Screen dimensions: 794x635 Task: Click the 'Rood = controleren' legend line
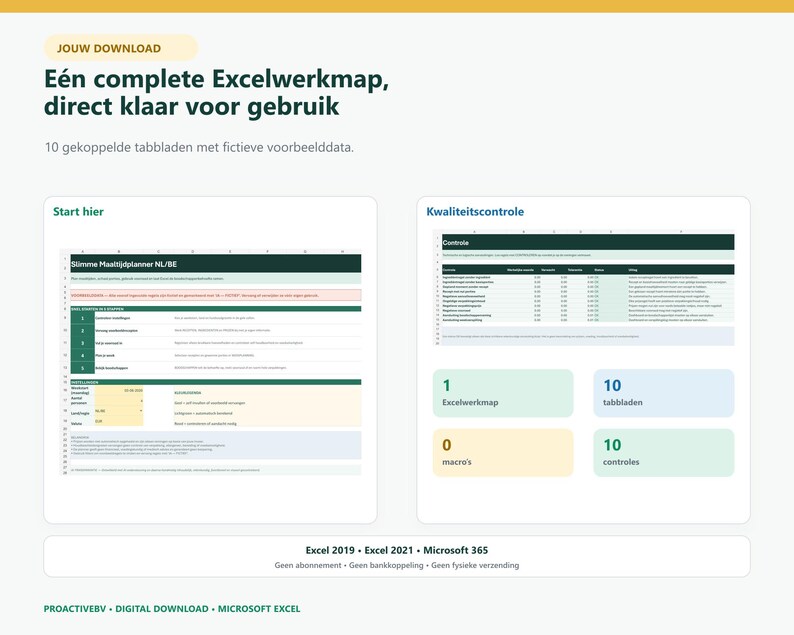(205, 423)
